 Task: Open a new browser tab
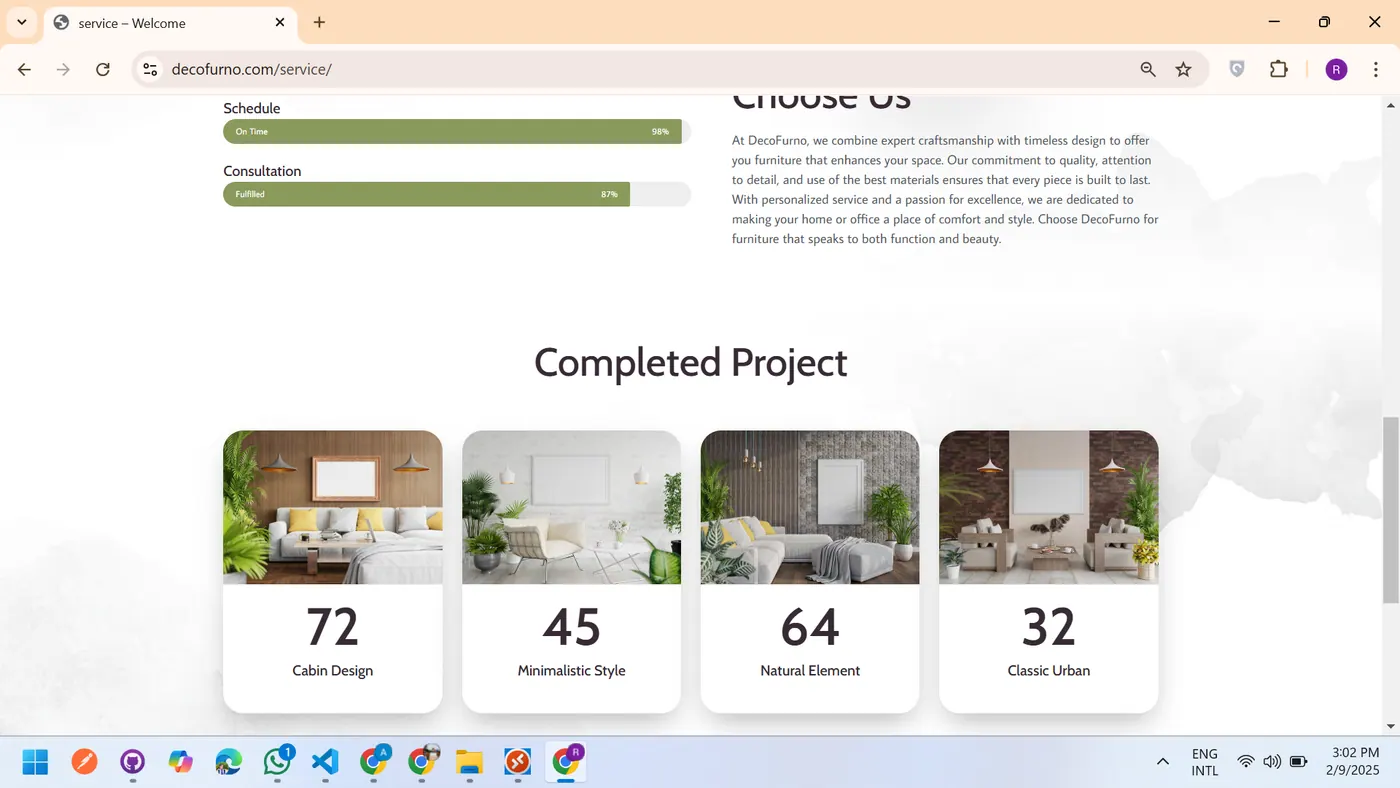pos(319,22)
